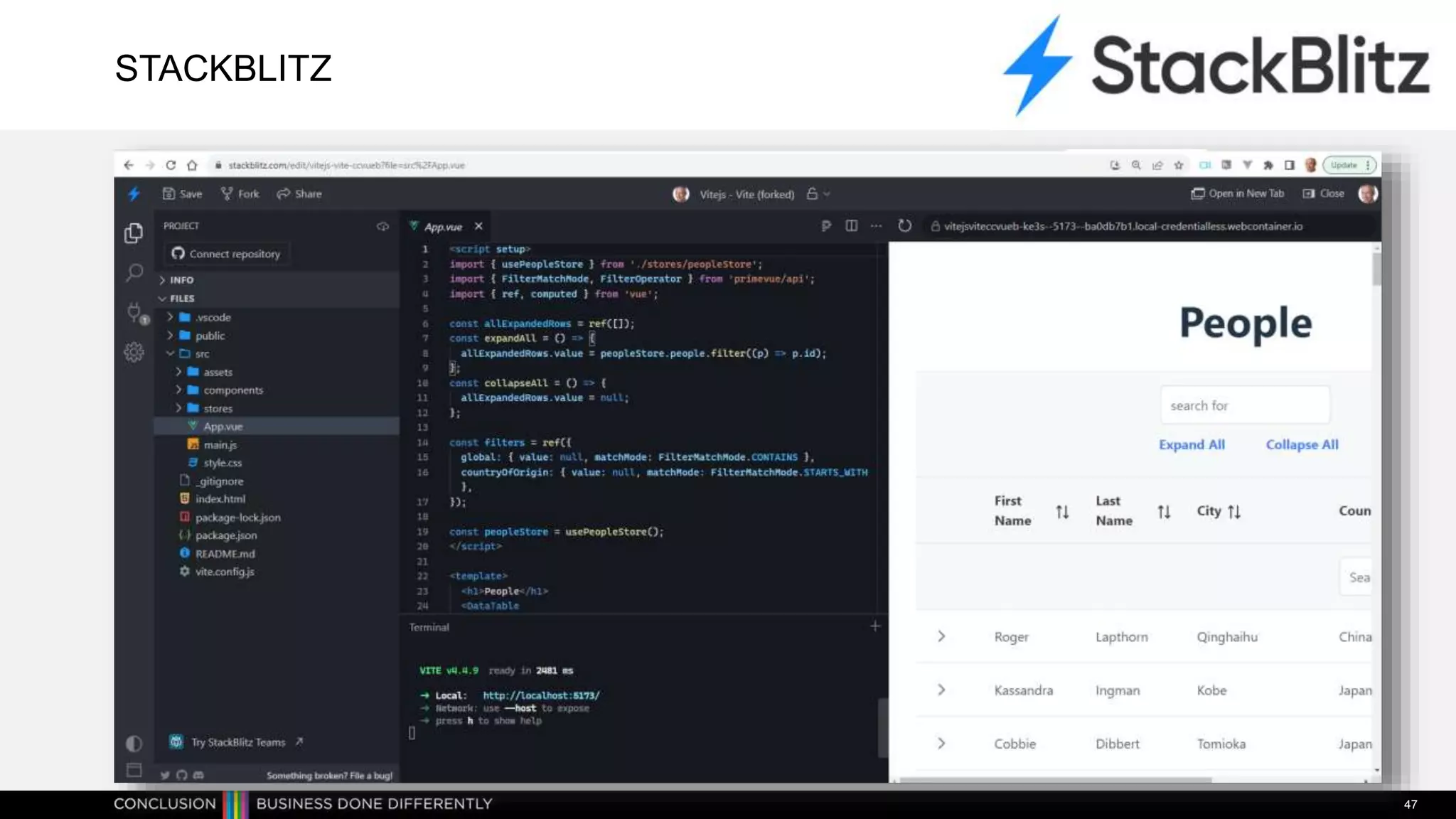Add a new terminal with plus icon
This screenshot has width=1456, height=819.
tap(875, 626)
